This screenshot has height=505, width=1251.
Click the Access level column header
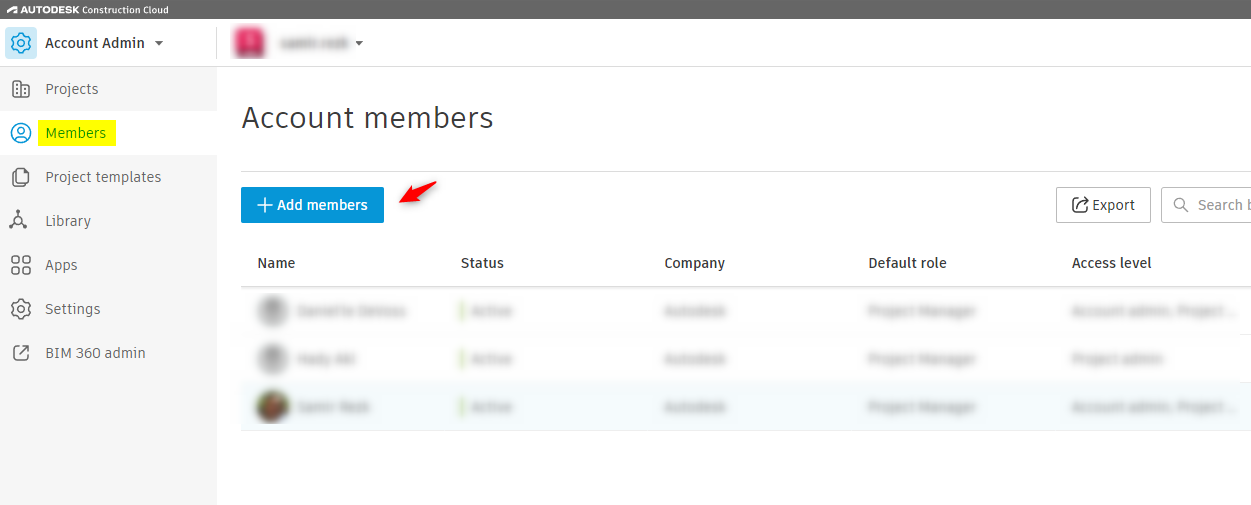tap(1111, 263)
